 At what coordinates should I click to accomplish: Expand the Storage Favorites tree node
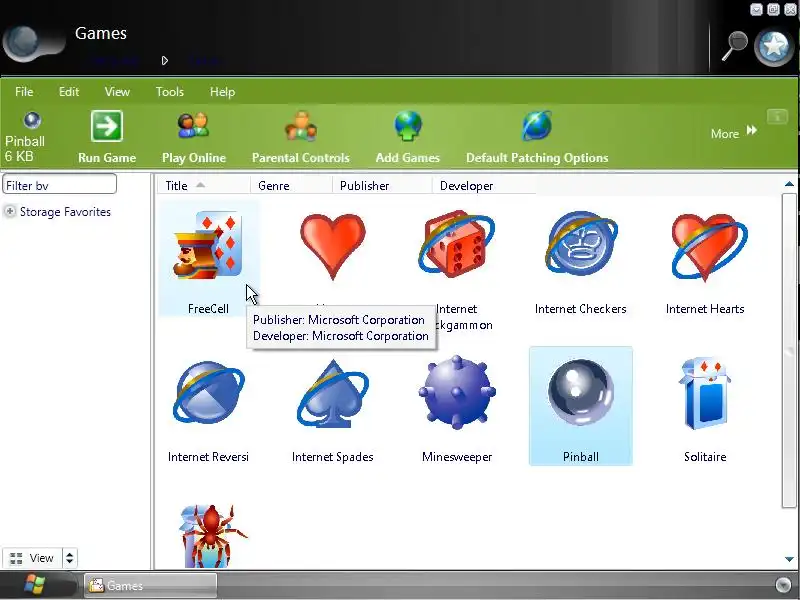point(10,211)
